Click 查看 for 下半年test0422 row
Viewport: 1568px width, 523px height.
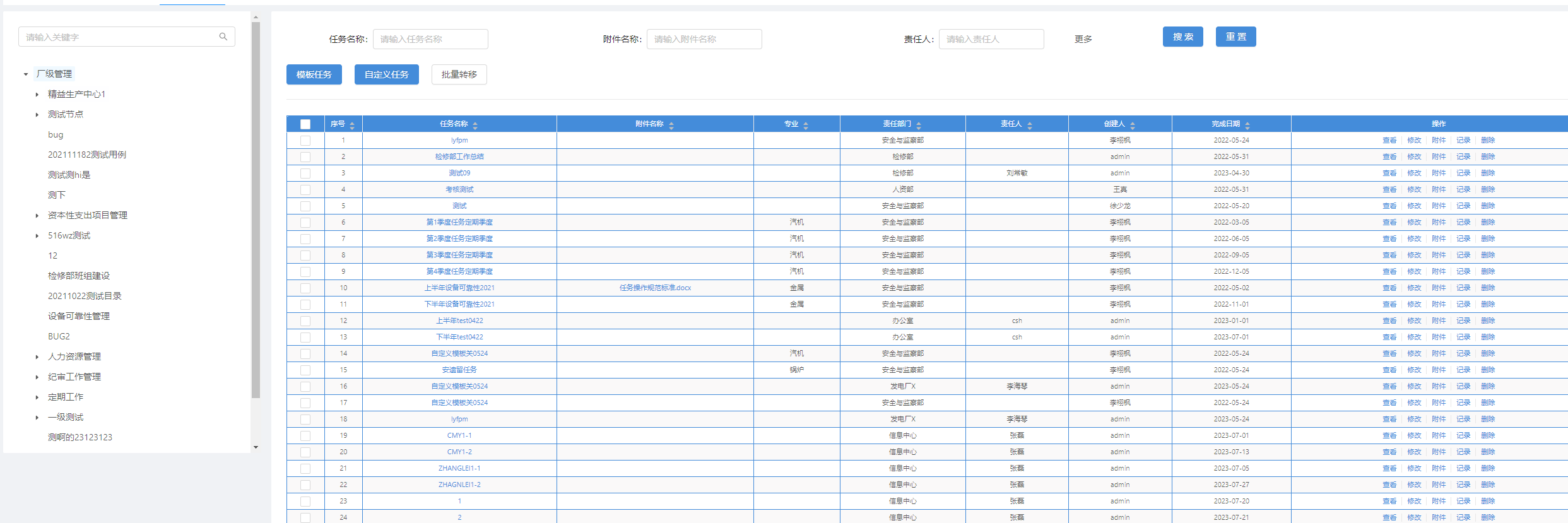click(x=1389, y=337)
